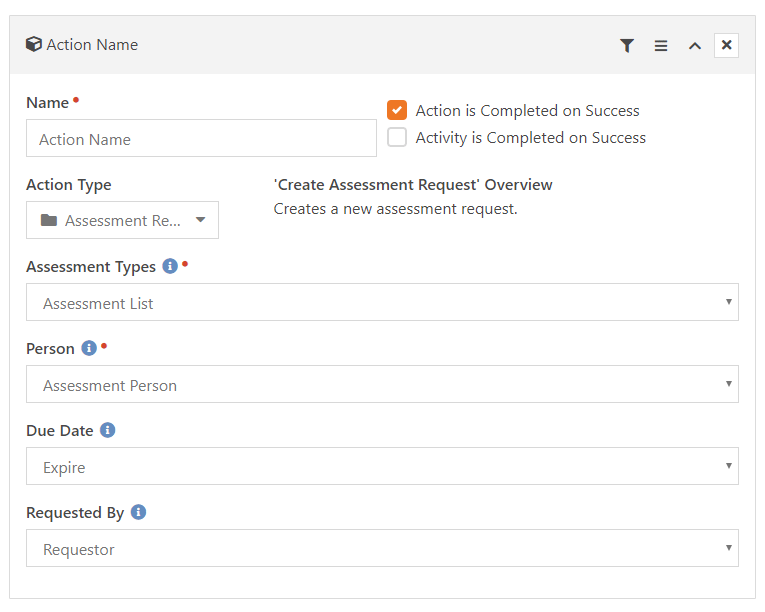Click the folder icon in Action Type picker
Image resolution: width=765 pixels, height=612 pixels.
49,220
